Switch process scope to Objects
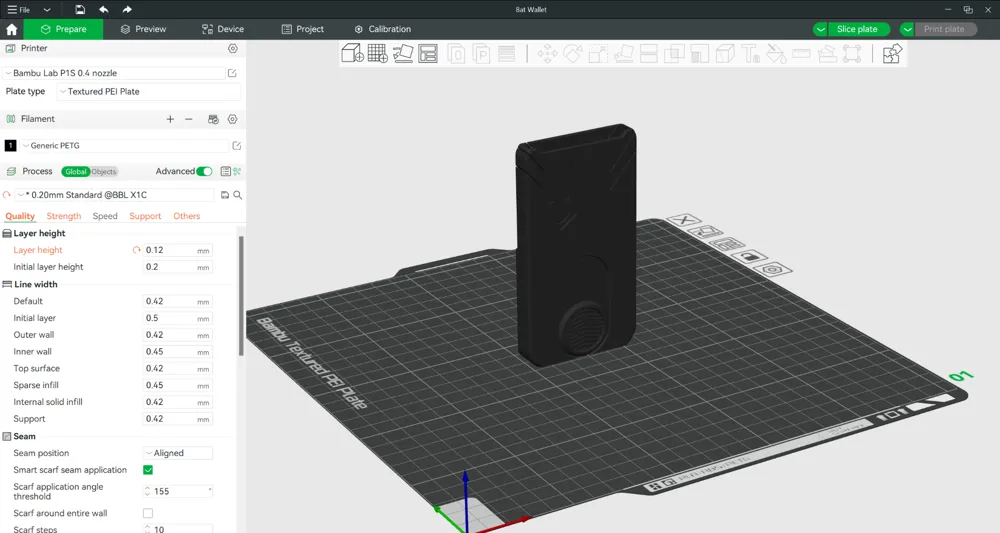 pos(103,172)
